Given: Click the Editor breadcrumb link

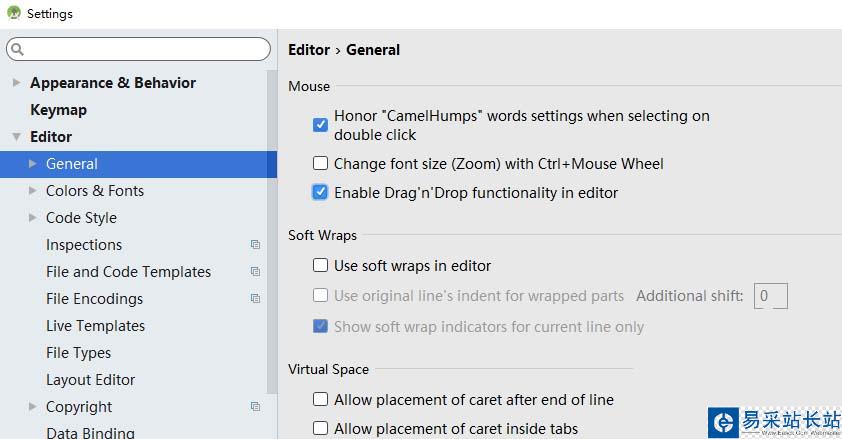Looking at the screenshot, I should point(308,50).
